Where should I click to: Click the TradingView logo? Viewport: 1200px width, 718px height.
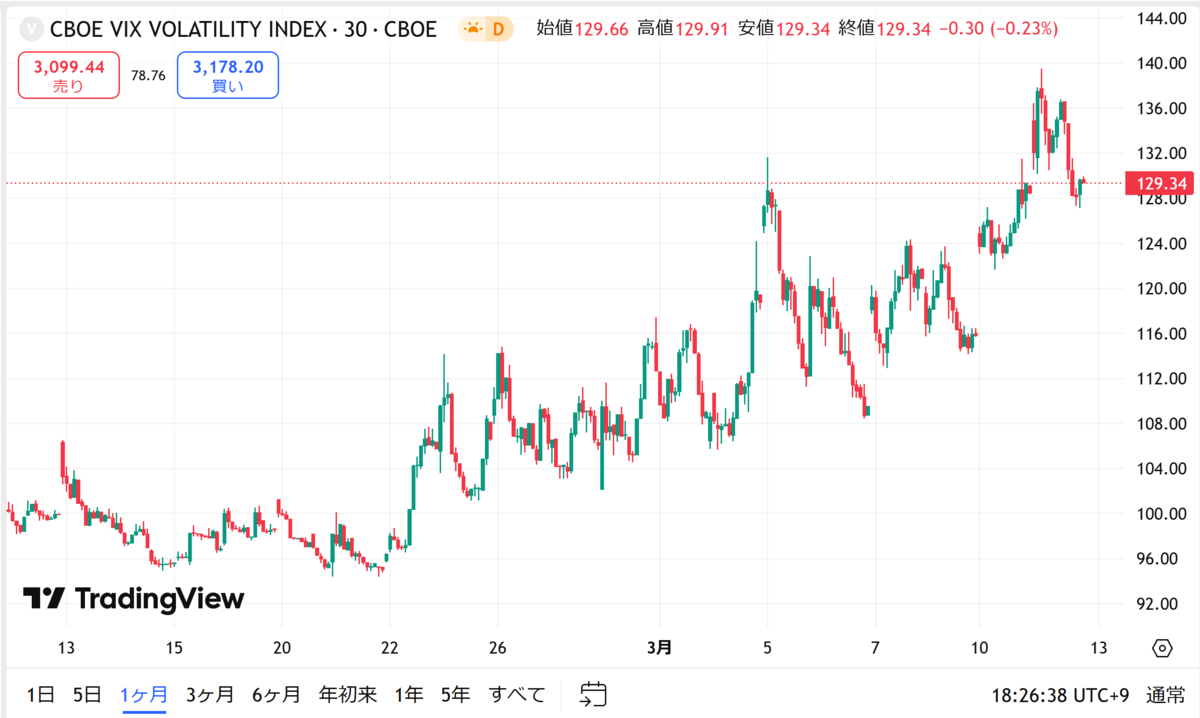(133, 598)
